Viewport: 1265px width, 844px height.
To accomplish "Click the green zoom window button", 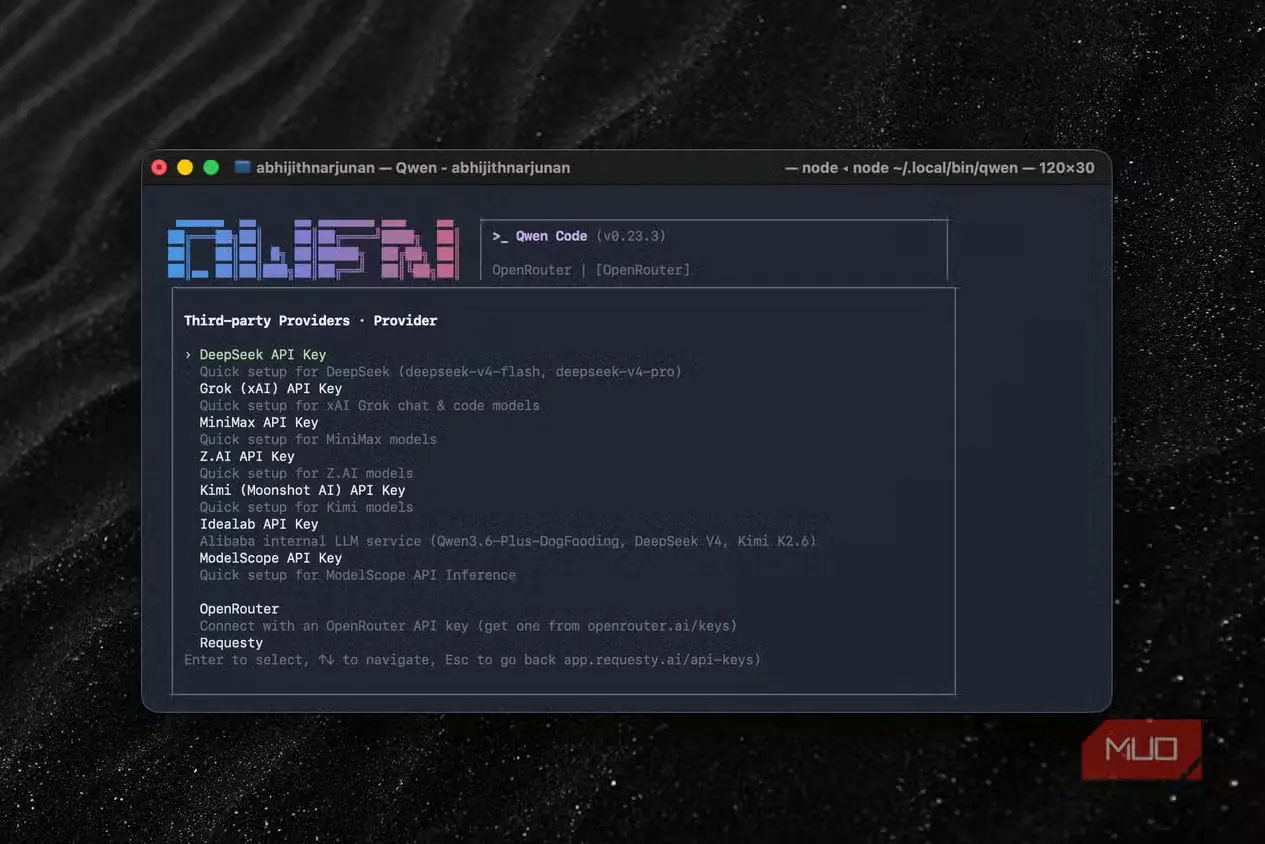I will pyautogui.click(x=211, y=167).
